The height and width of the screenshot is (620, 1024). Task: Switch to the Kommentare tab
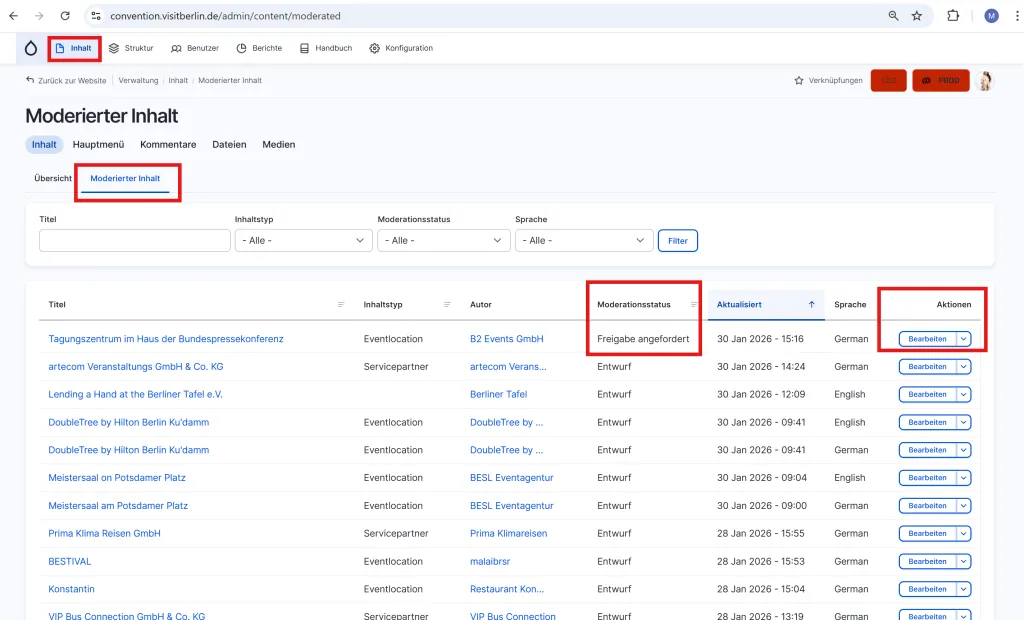tap(168, 145)
